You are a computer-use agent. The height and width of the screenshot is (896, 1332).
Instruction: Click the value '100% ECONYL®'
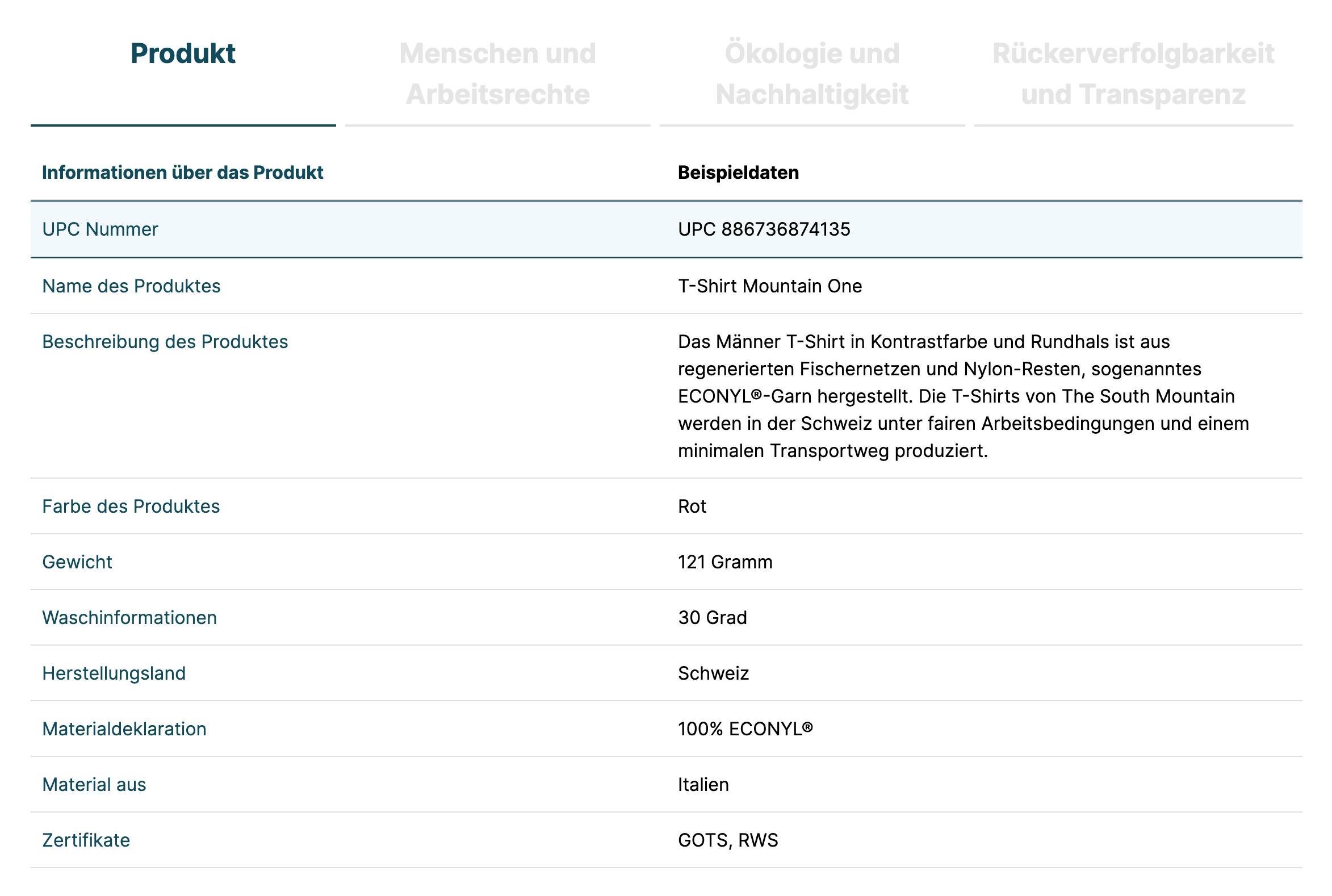tap(745, 729)
